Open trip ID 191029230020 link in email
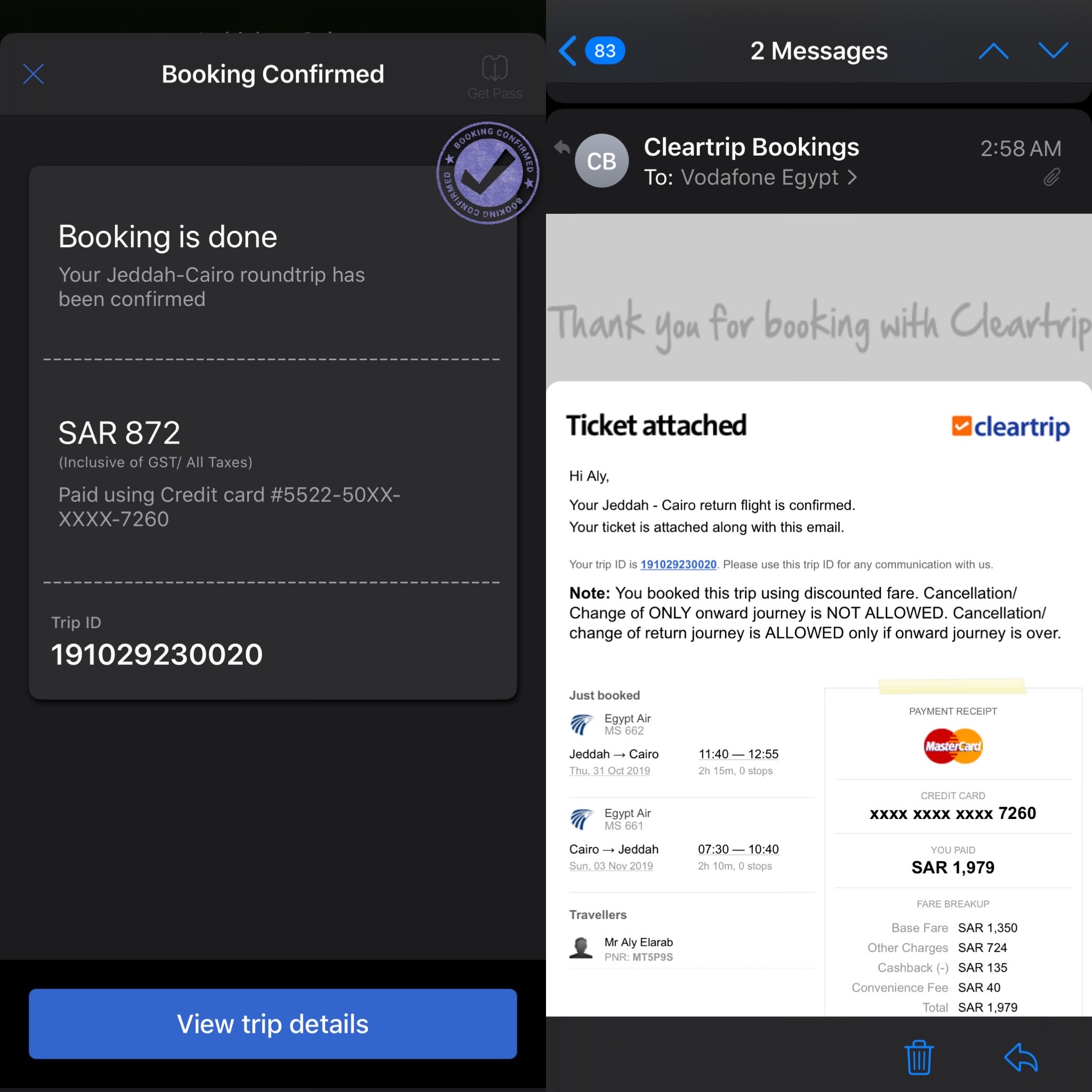 [x=678, y=564]
